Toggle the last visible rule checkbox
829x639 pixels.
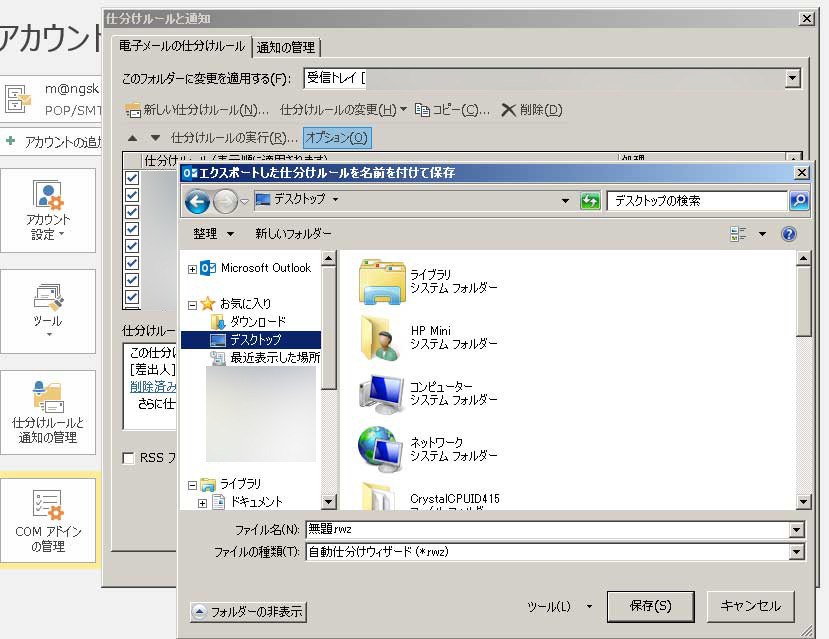(131, 297)
